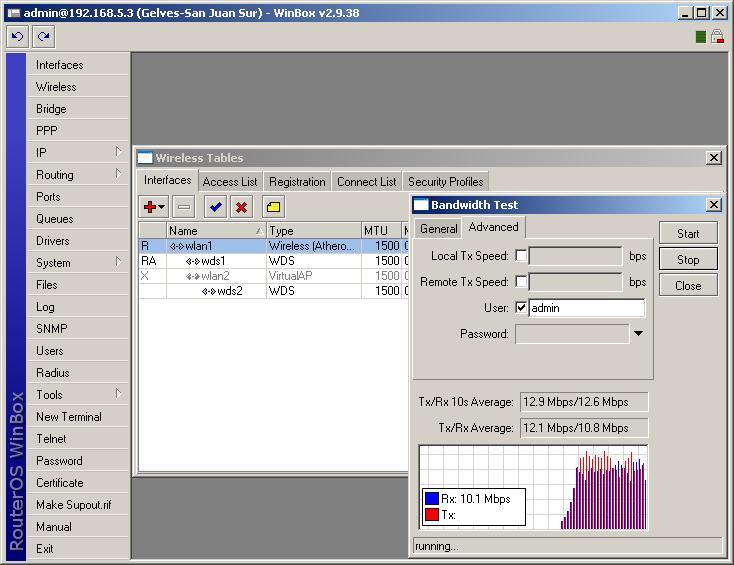
Task: Click the User field containing admin
Action: coord(587,308)
